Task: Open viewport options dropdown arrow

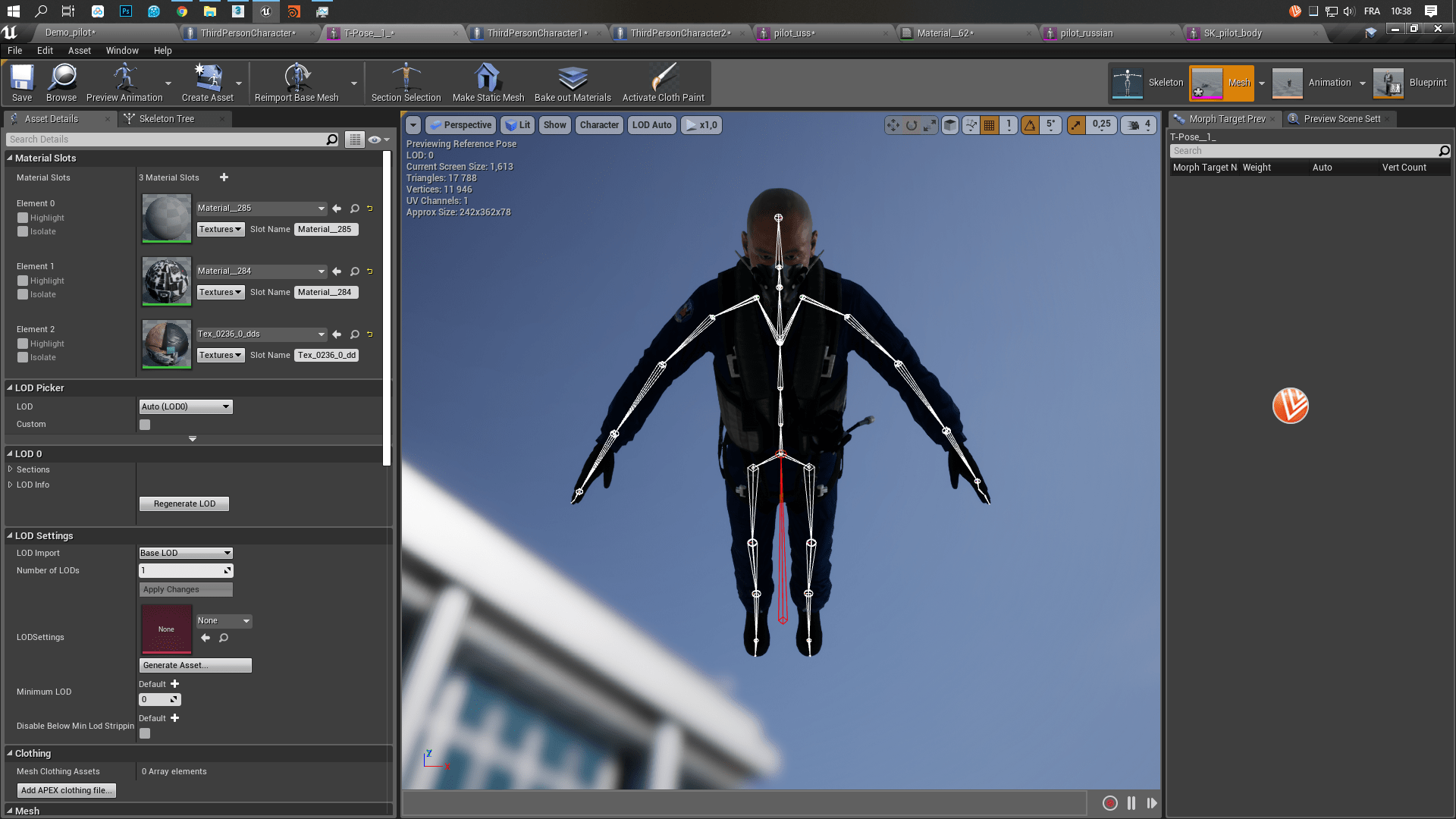Action: (413, 125)
